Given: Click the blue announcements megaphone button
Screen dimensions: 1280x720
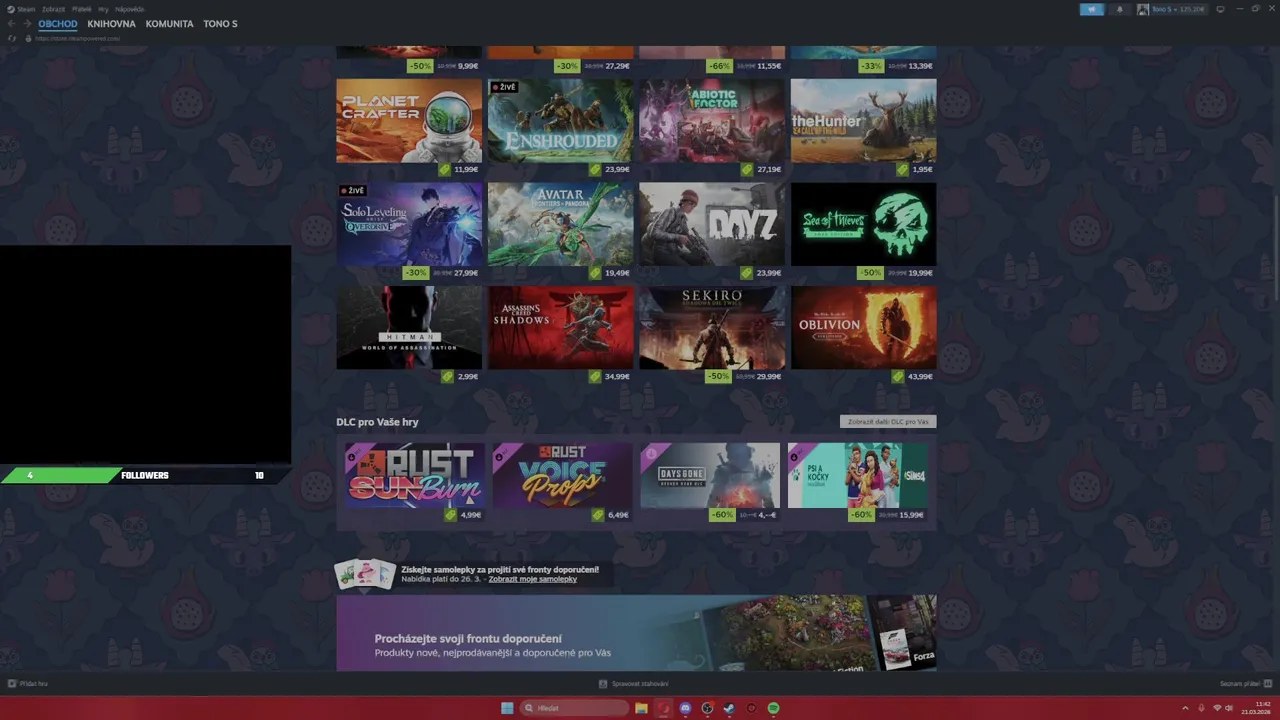Looking at the screenshot, I should tap(1092, 9).
